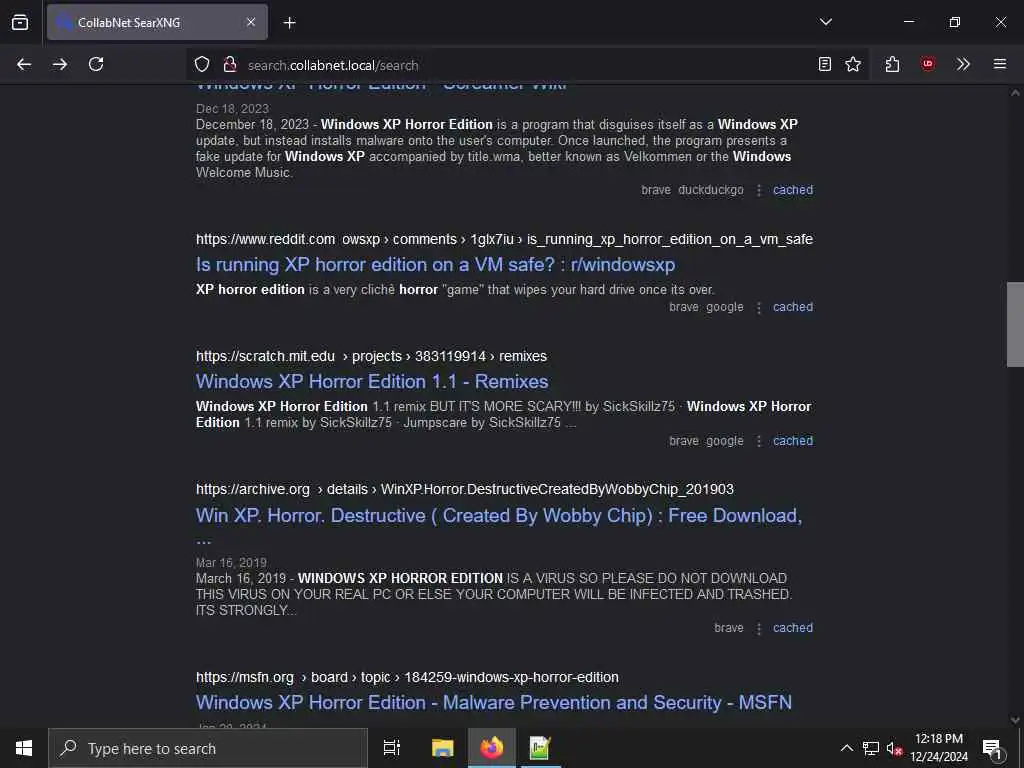Click the https://msfn.org URL breadcrumb

tap(408, 677)
